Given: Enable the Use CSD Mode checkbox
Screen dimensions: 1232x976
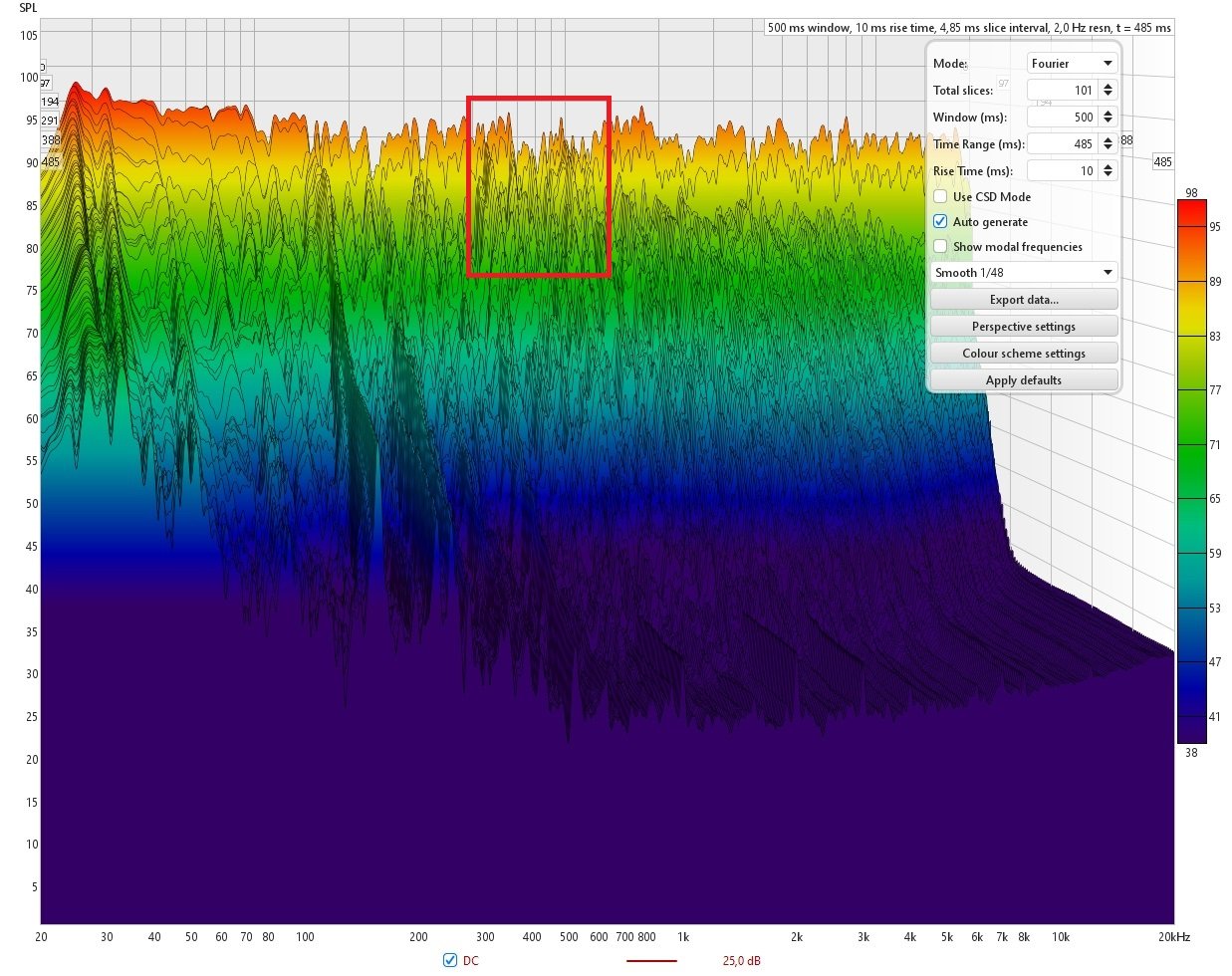Looking at the screenshot, I should (940, 197).
